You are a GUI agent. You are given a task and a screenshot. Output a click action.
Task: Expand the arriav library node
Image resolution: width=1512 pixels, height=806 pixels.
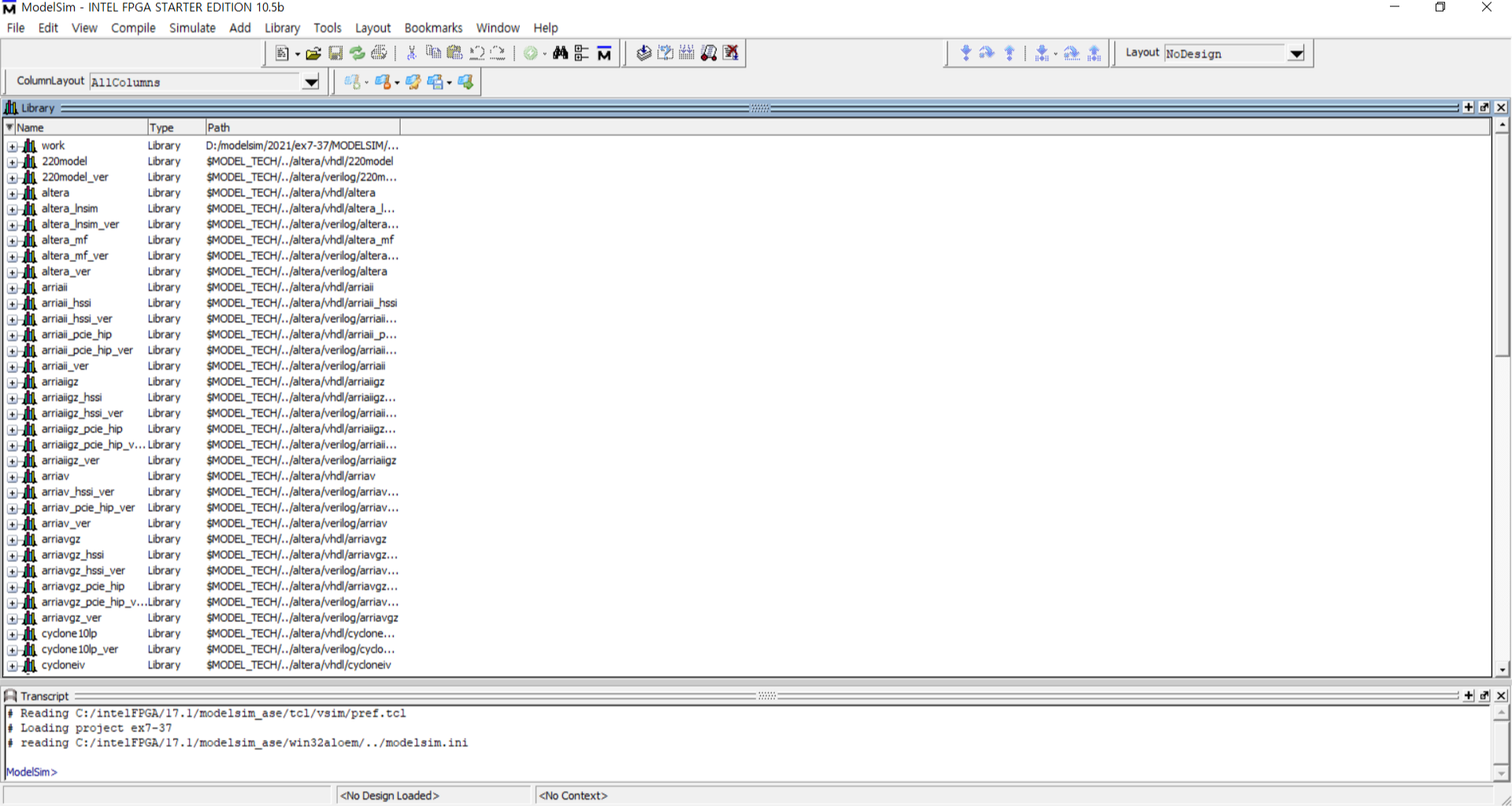(x=12, y=477)
